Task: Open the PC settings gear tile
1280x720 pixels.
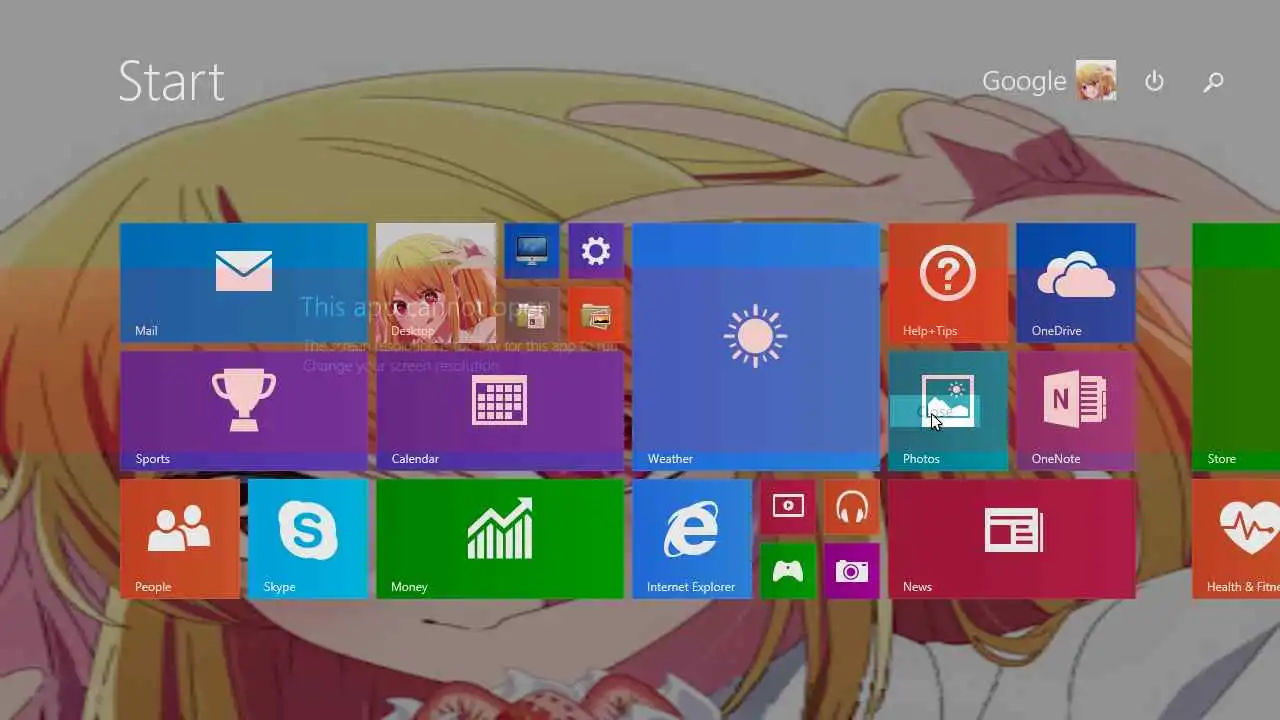Action: 596,251
